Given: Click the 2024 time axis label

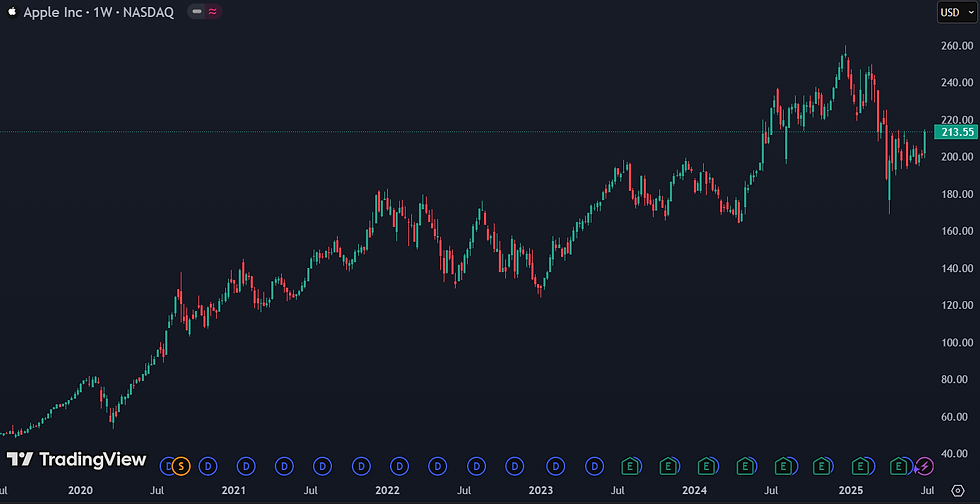Looking at the screenshot, I should 694,490.
